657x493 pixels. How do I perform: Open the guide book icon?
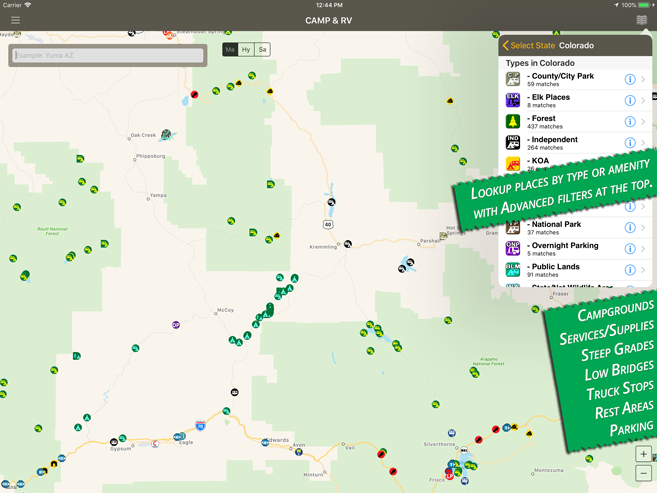(x=641, y=20)
